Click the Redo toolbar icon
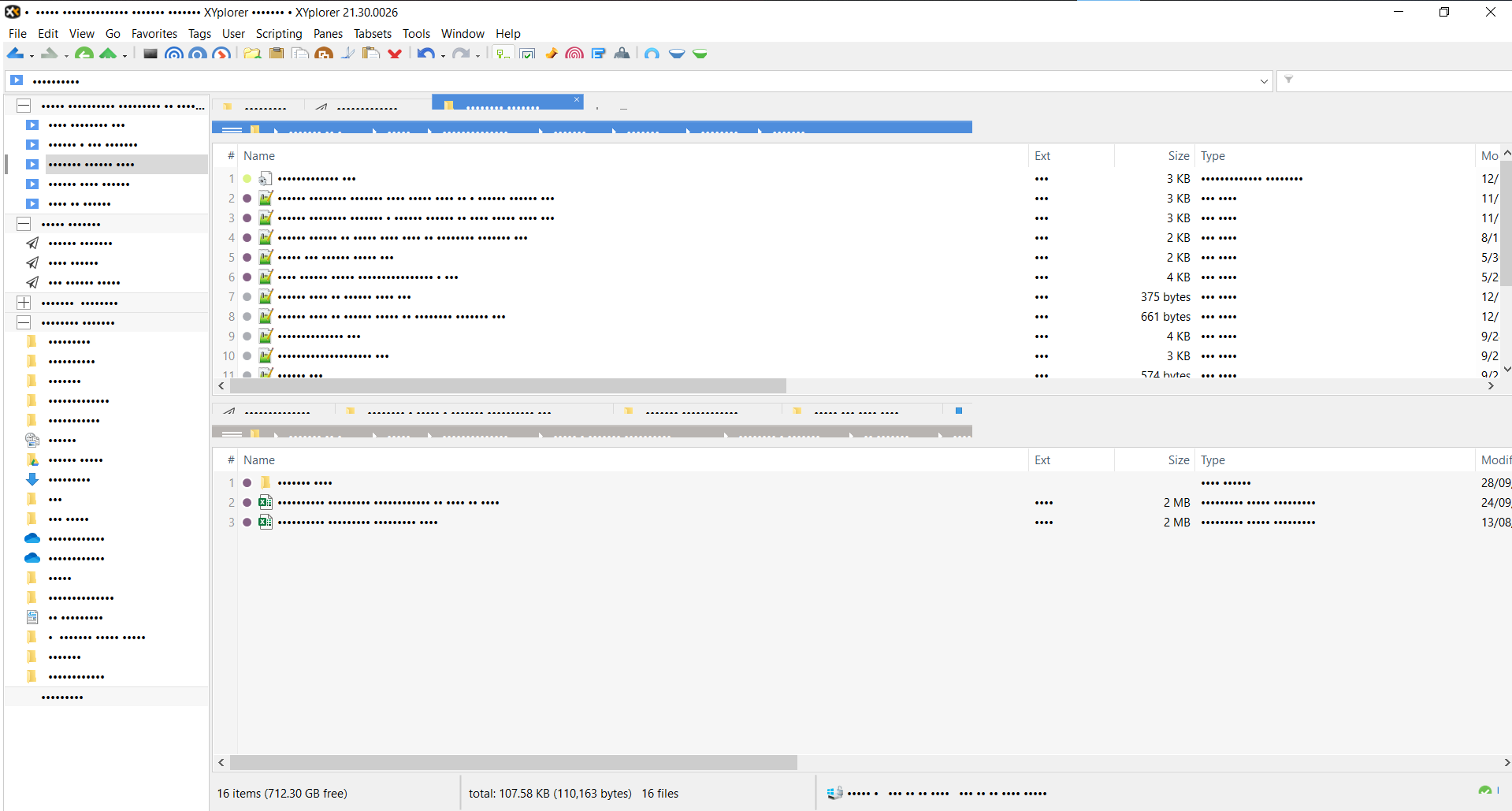 pos(462,53)
